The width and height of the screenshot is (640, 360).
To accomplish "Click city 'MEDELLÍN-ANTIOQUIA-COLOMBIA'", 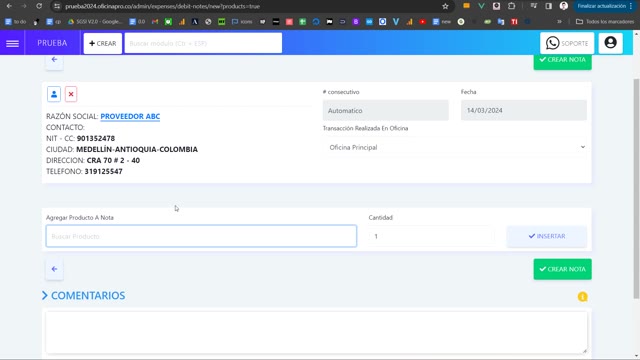I will [x=137, y=149].
